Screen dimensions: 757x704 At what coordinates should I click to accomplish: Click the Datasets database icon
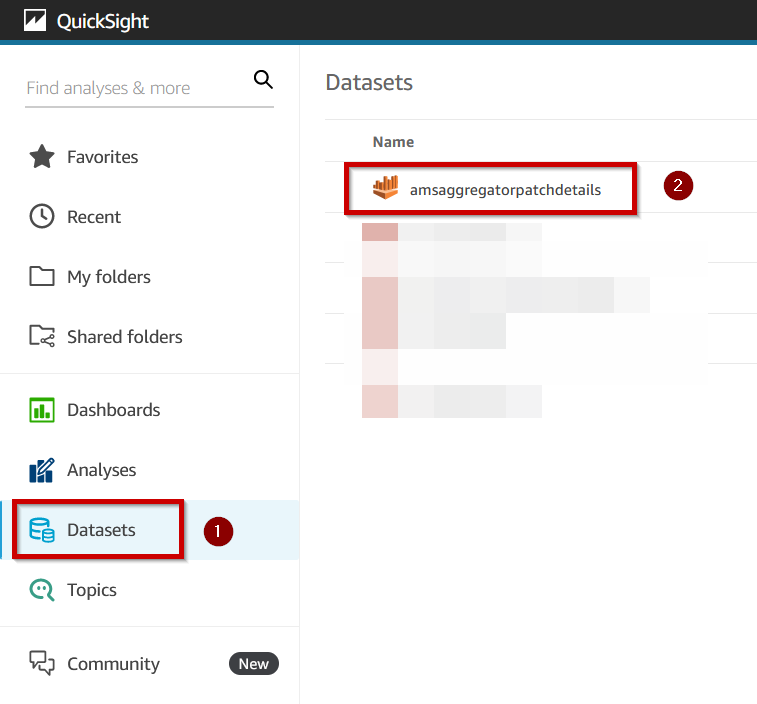tap(42, 530)
